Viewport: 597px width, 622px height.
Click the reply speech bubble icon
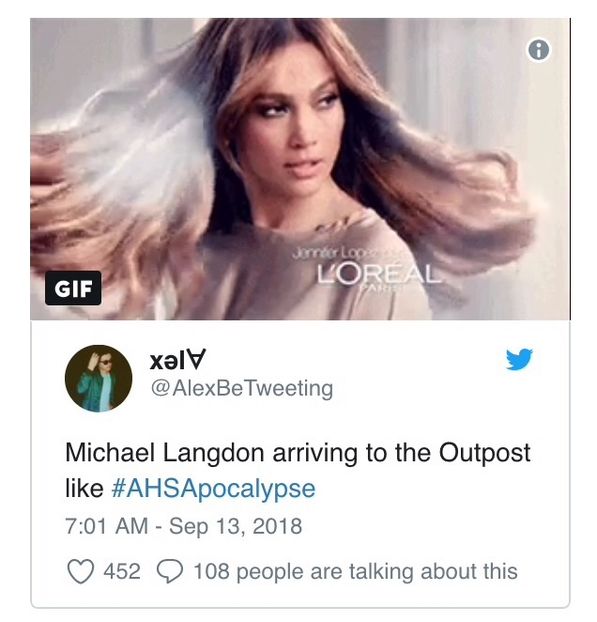[x=170, y=572]
